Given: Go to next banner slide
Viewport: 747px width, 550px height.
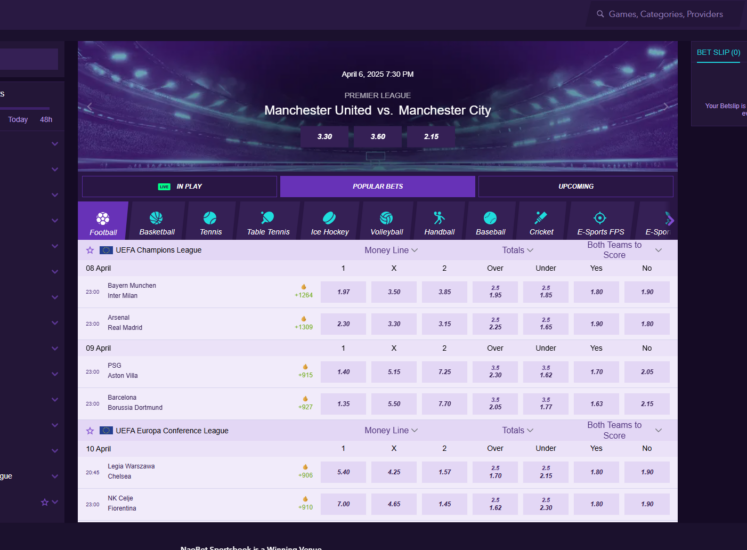Looking at the screenshot, I should pyautogui.click(x=667, y=106).
